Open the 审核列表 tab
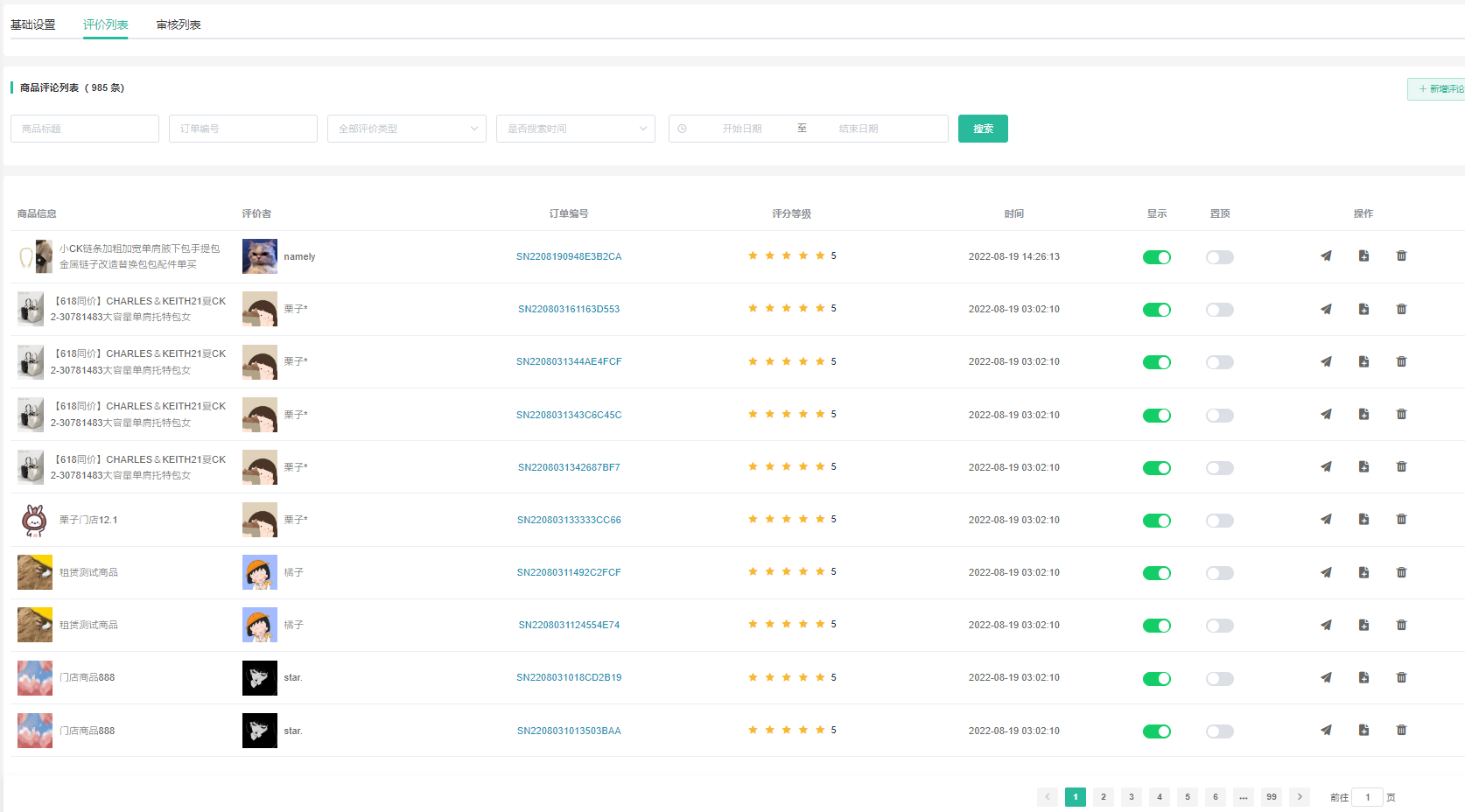The image size is (1465, 812). (x=179, y=24)
